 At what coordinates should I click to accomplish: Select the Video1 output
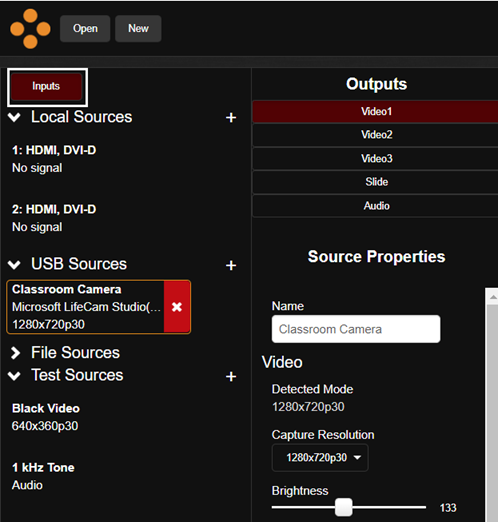coord(376,111)
